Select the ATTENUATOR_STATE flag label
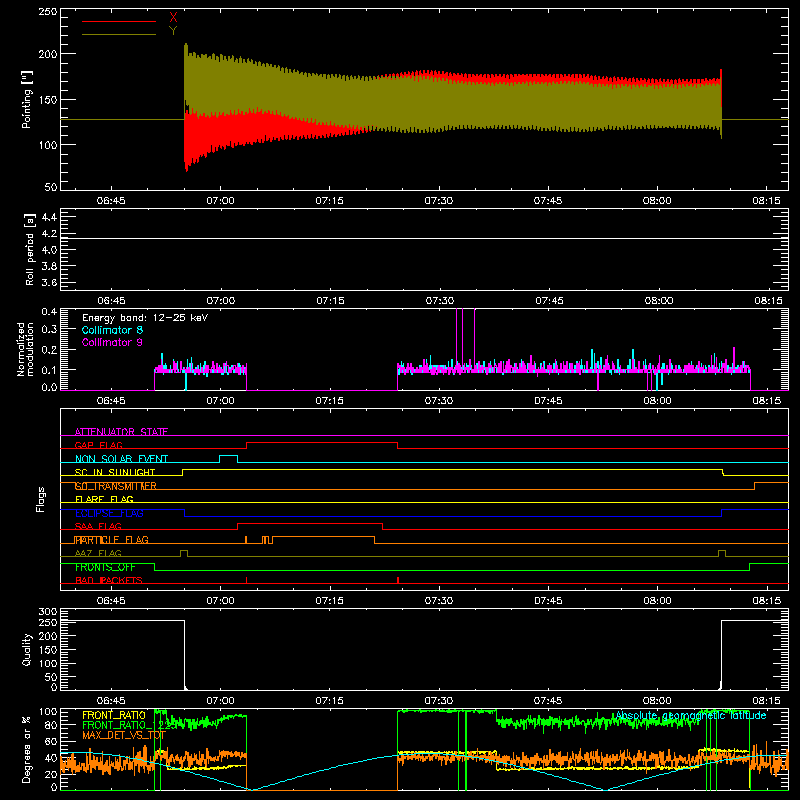This screenshot has width=800, height=800. [x=121, y=432]
